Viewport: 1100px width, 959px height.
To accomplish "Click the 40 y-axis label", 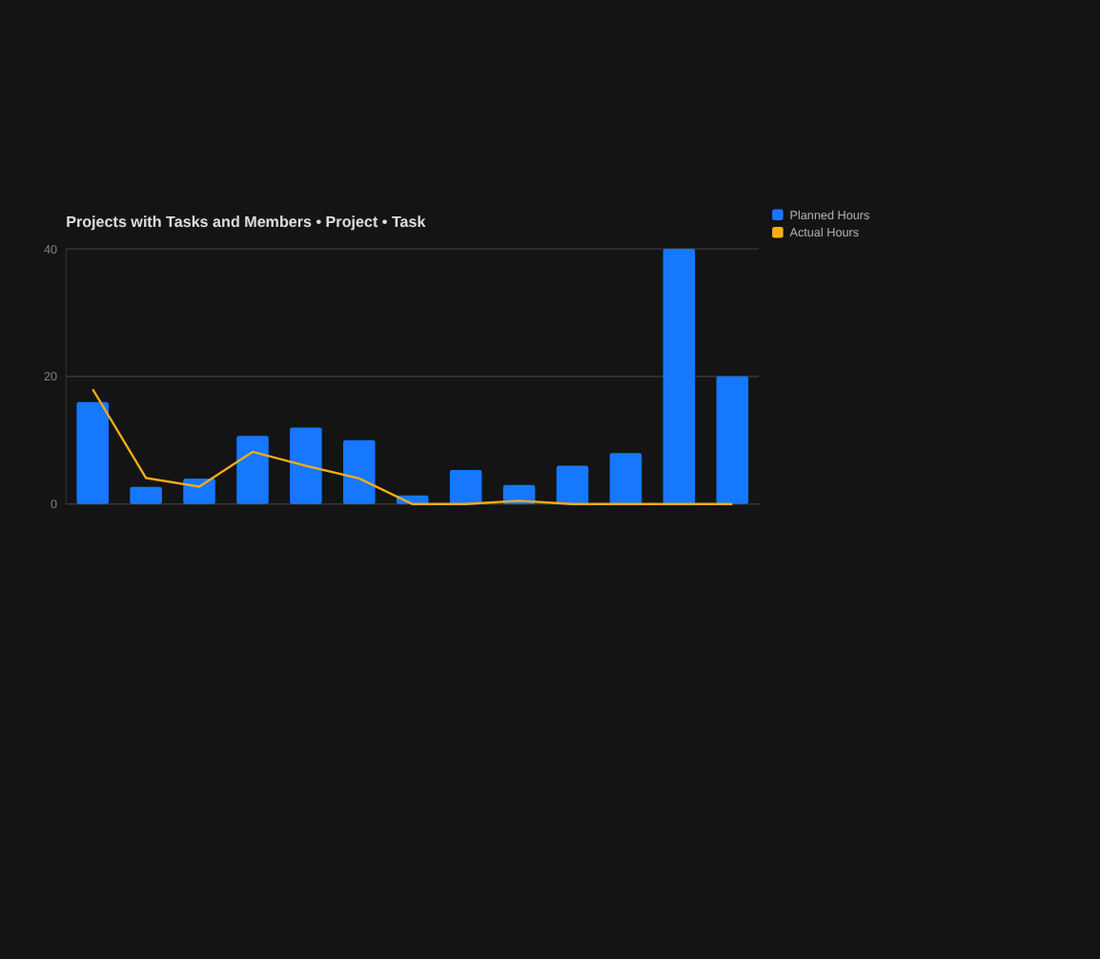I will point(51,250).
